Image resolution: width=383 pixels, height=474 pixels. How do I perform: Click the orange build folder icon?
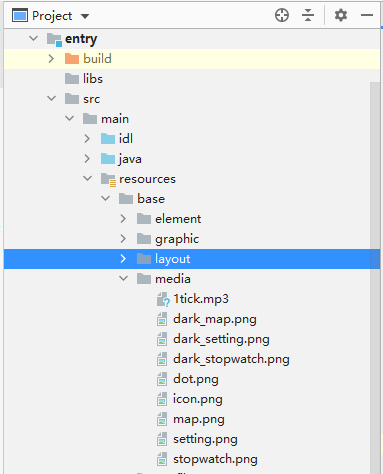point(72,59)
